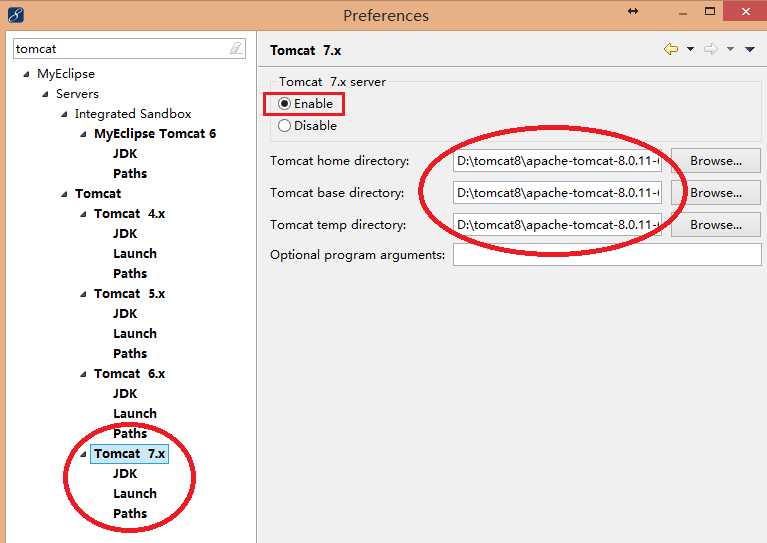This screenshot has width=767, height=543.
Task: Close the Preferences window
Action: click(x=745, y=11)
